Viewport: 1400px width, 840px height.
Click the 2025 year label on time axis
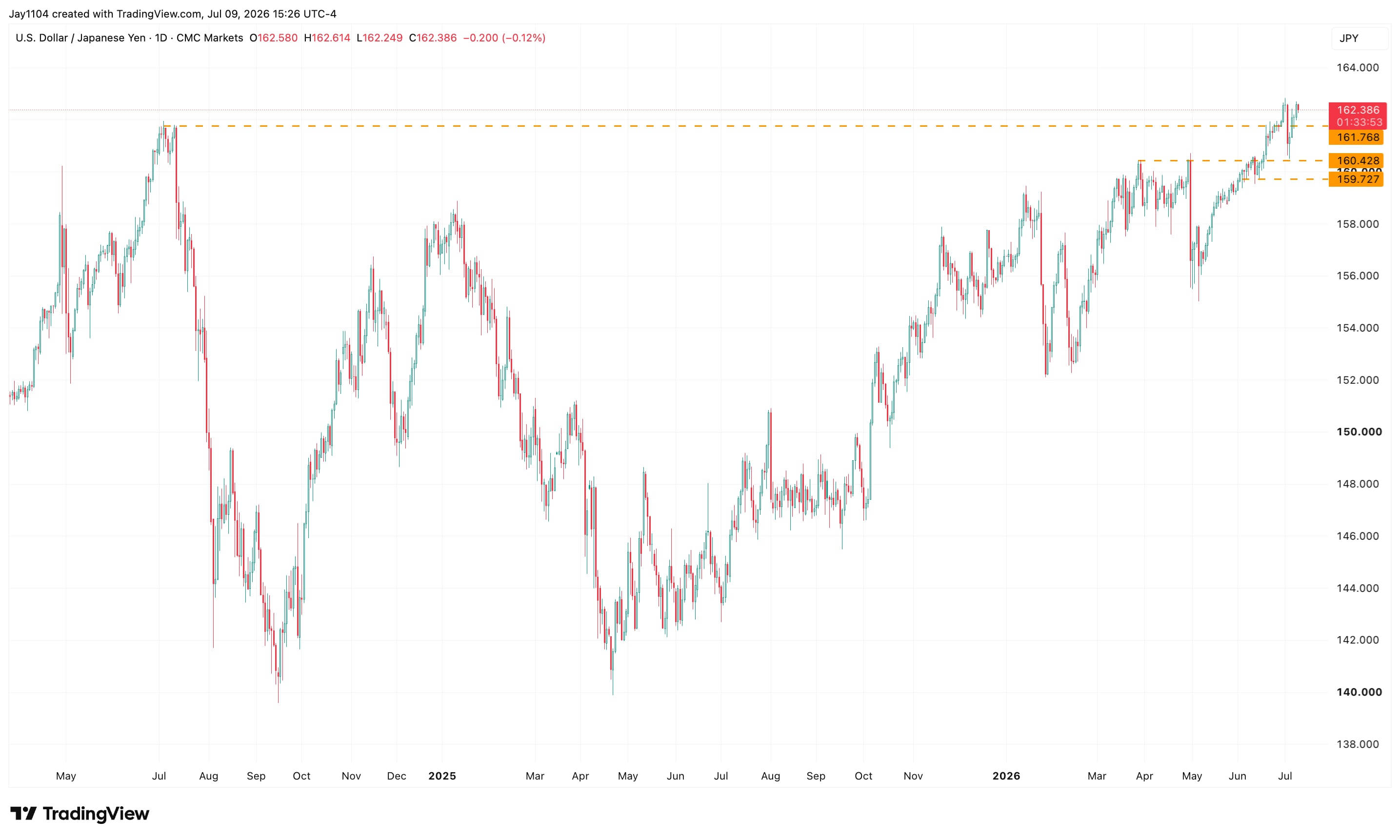point(442,776)
